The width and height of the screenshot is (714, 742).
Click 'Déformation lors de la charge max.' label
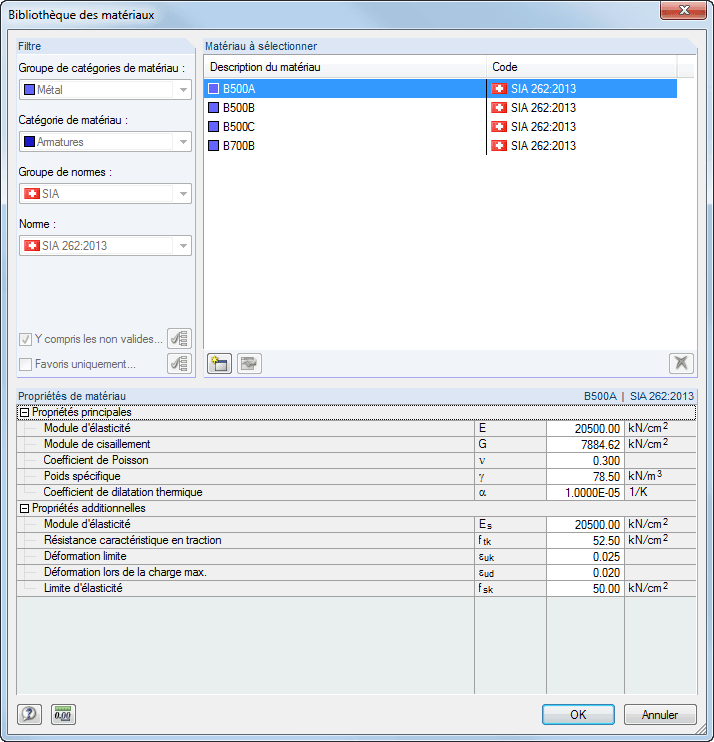click(125, 572)
